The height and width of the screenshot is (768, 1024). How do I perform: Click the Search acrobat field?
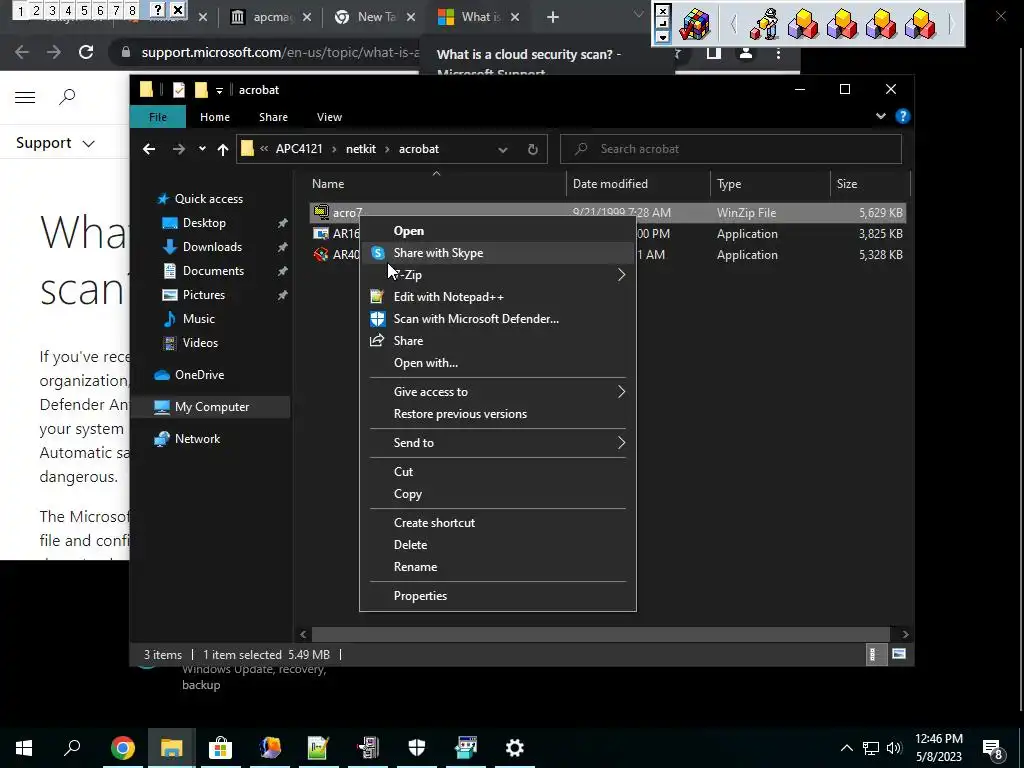(x=731, y=149)
